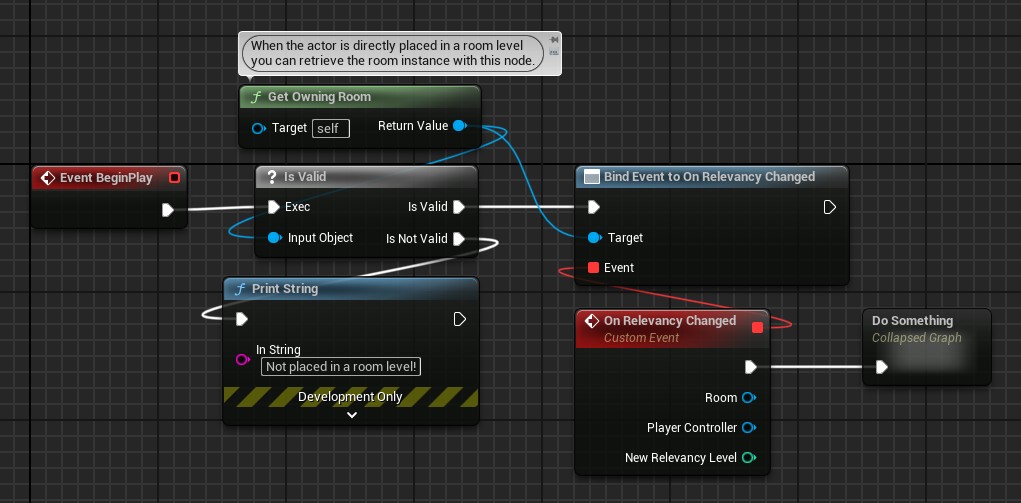Screen dimensions: 1021x503
Task: Click the red Event delegate pin
Action: point(593,268)
